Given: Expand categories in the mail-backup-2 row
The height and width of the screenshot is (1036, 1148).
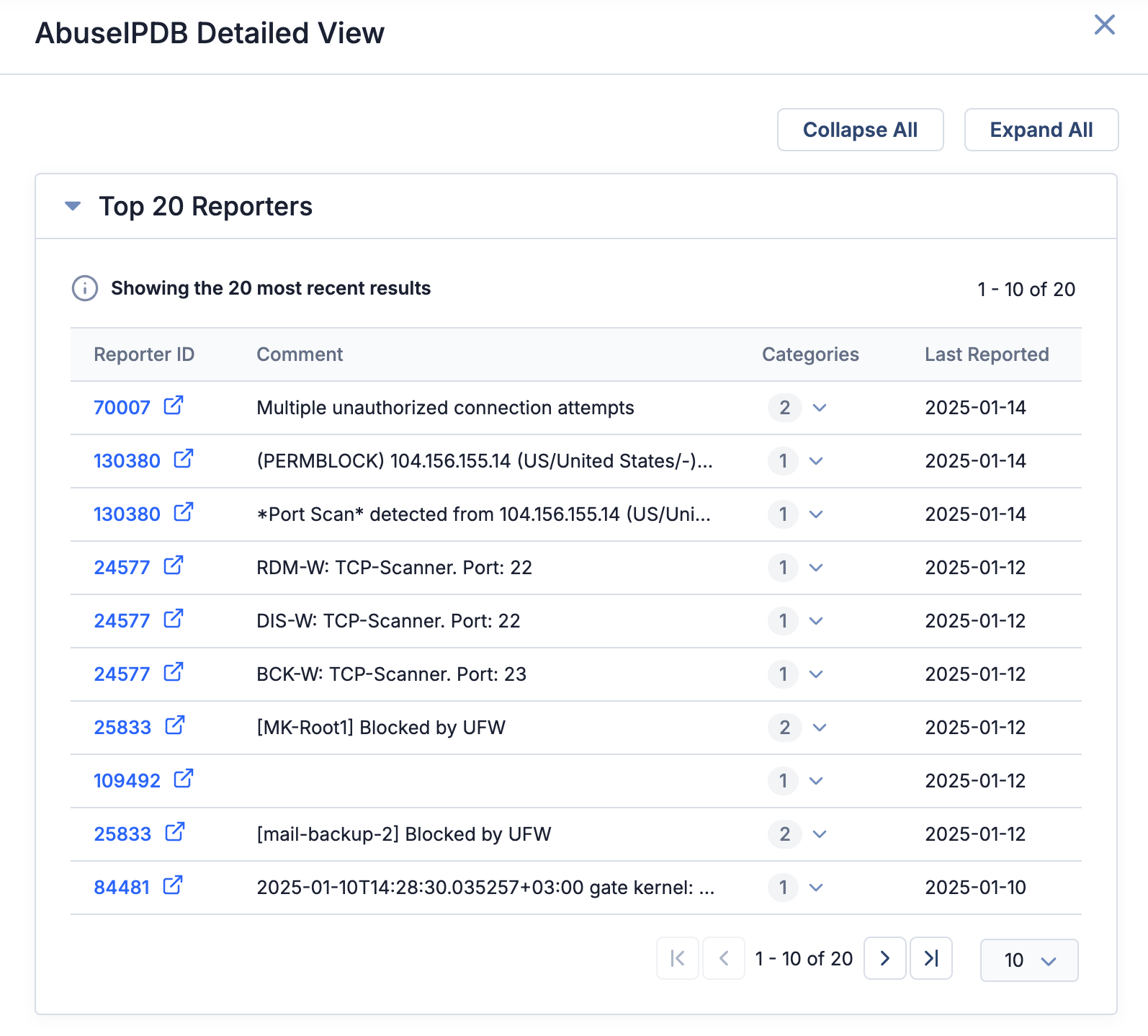Looking at the screenshot, I should pos(820,834).
